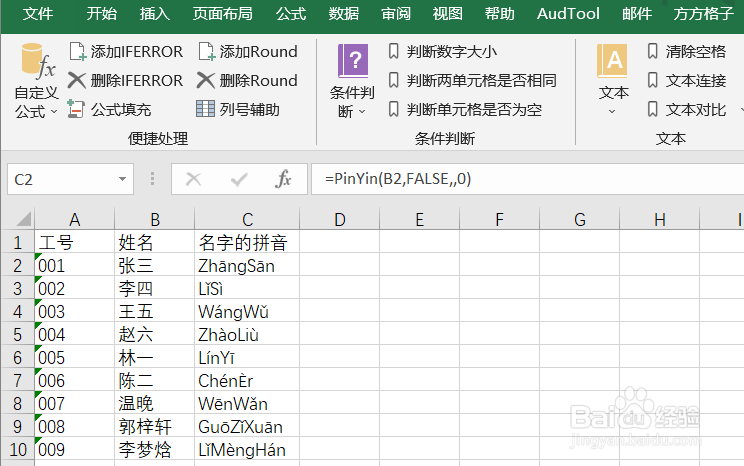Image resolution: width=744 pixels, height=466 pixels.
Task: Select 公式填充 formula fill tool
Action: (x=109, y=110)
